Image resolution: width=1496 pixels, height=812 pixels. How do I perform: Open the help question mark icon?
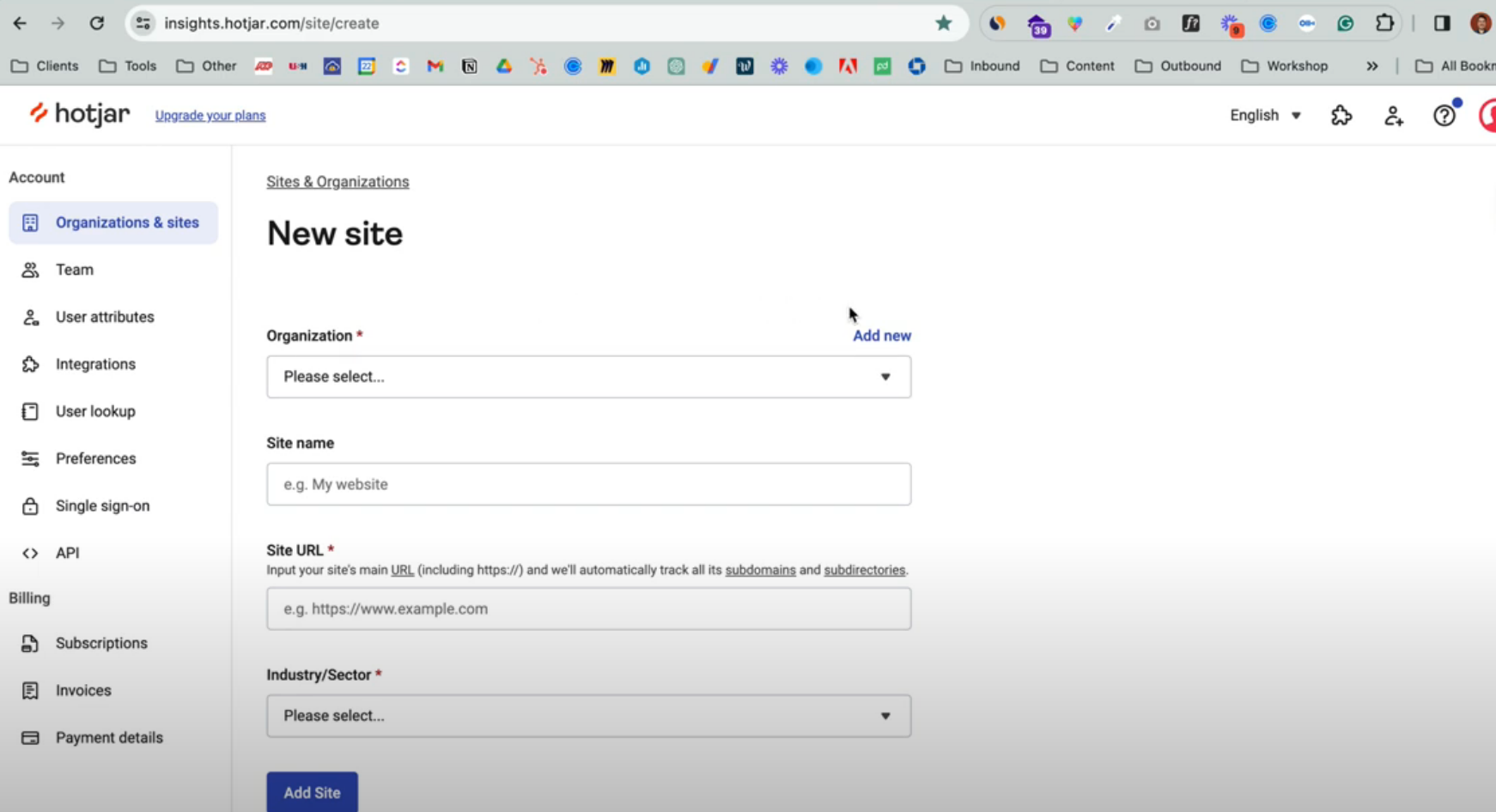click(x=1444, y=115)
